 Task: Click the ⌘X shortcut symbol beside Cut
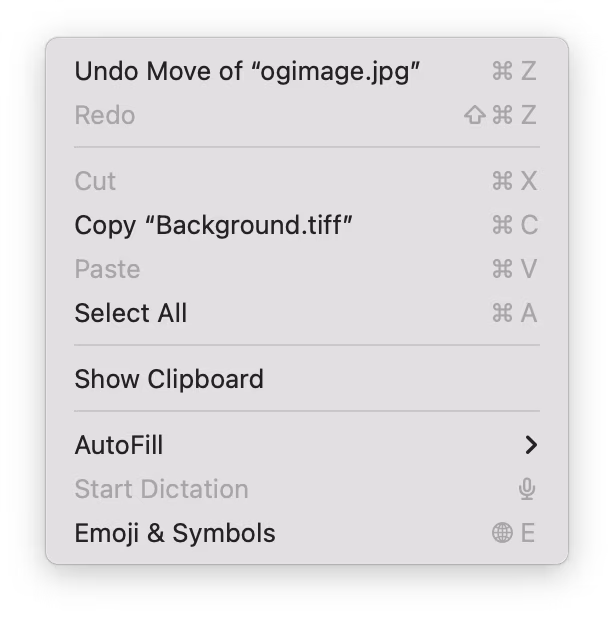point(514,181)
